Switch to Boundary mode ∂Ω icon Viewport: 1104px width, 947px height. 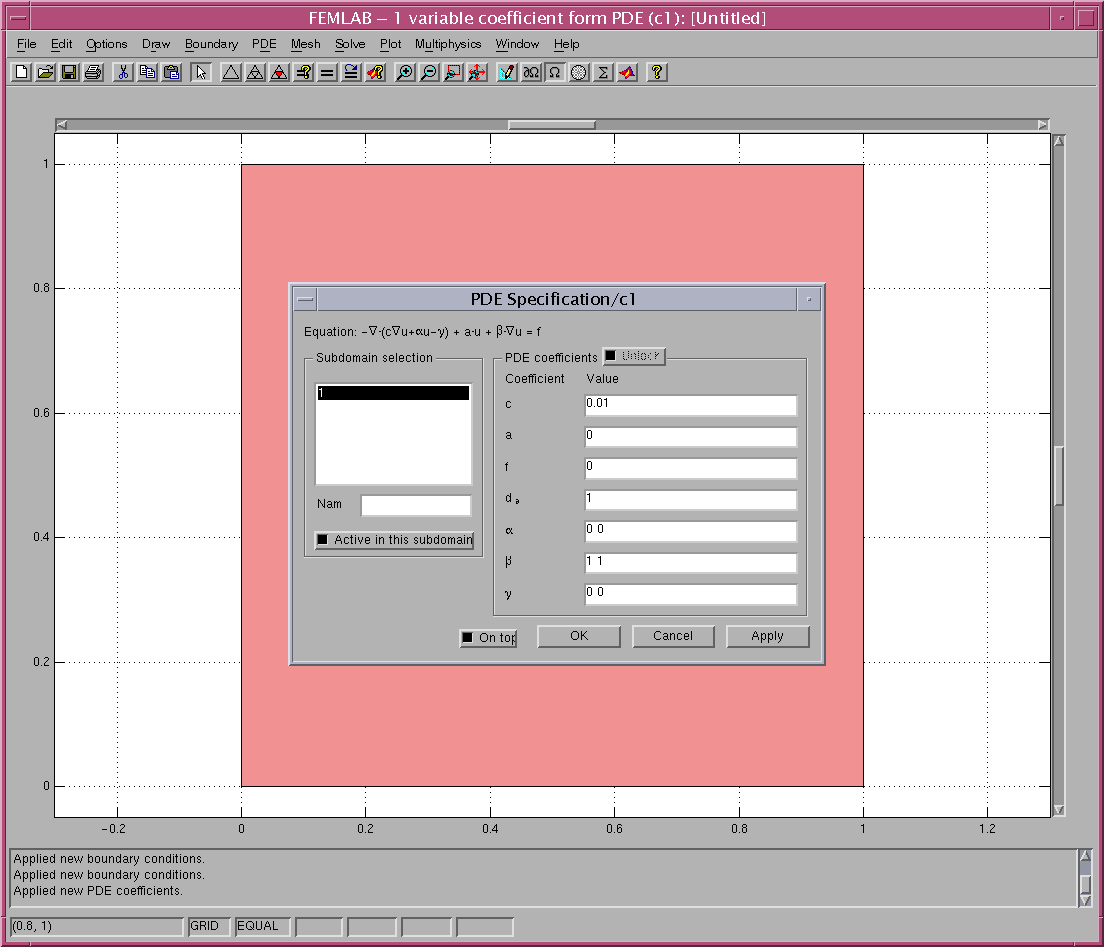[x=531, y=73]
